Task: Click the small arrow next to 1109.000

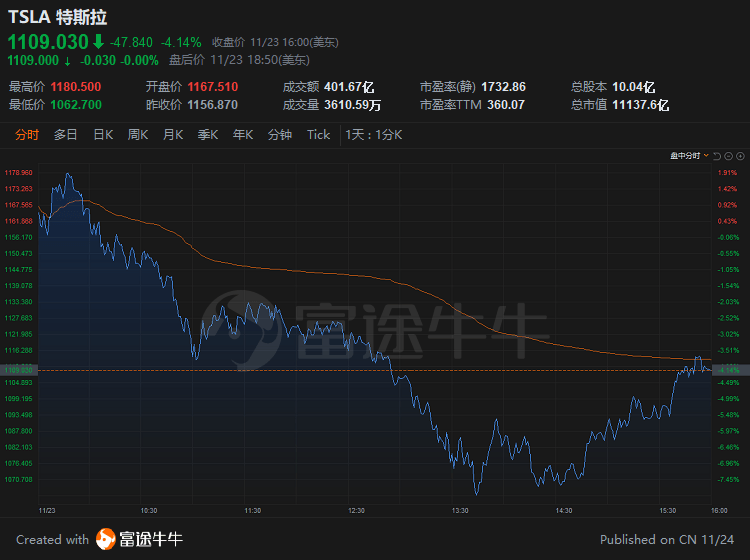Action: click(x=67, y=60)
